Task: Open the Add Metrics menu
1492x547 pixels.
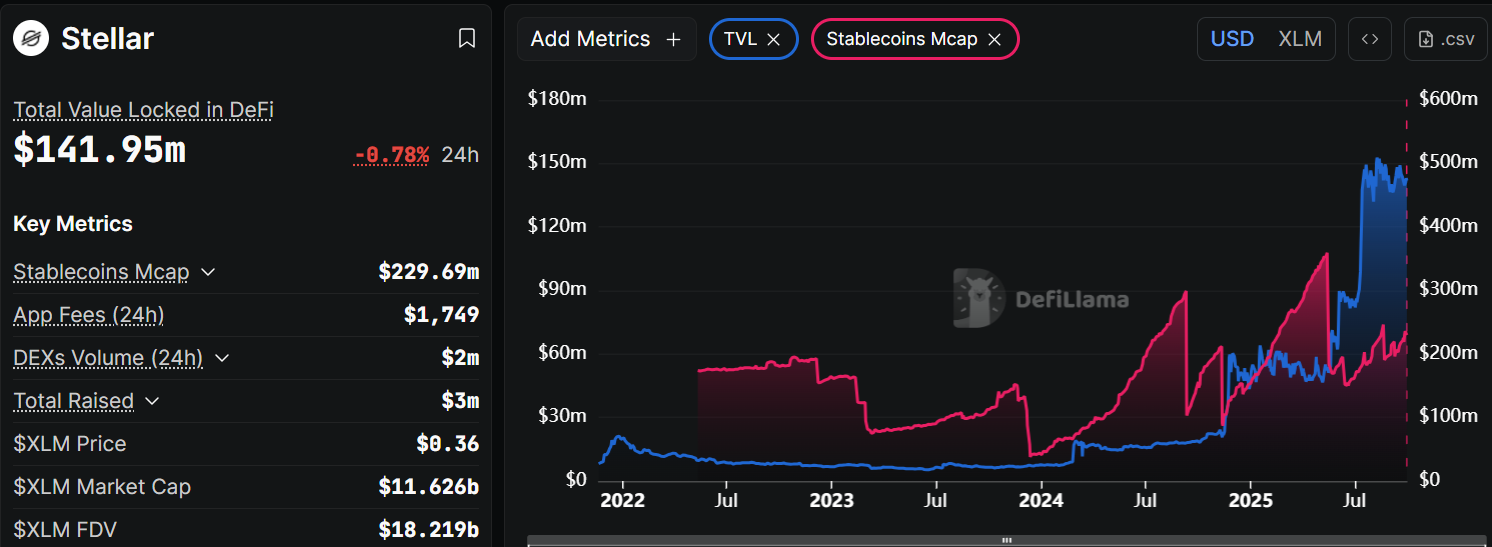Action: 591,39
